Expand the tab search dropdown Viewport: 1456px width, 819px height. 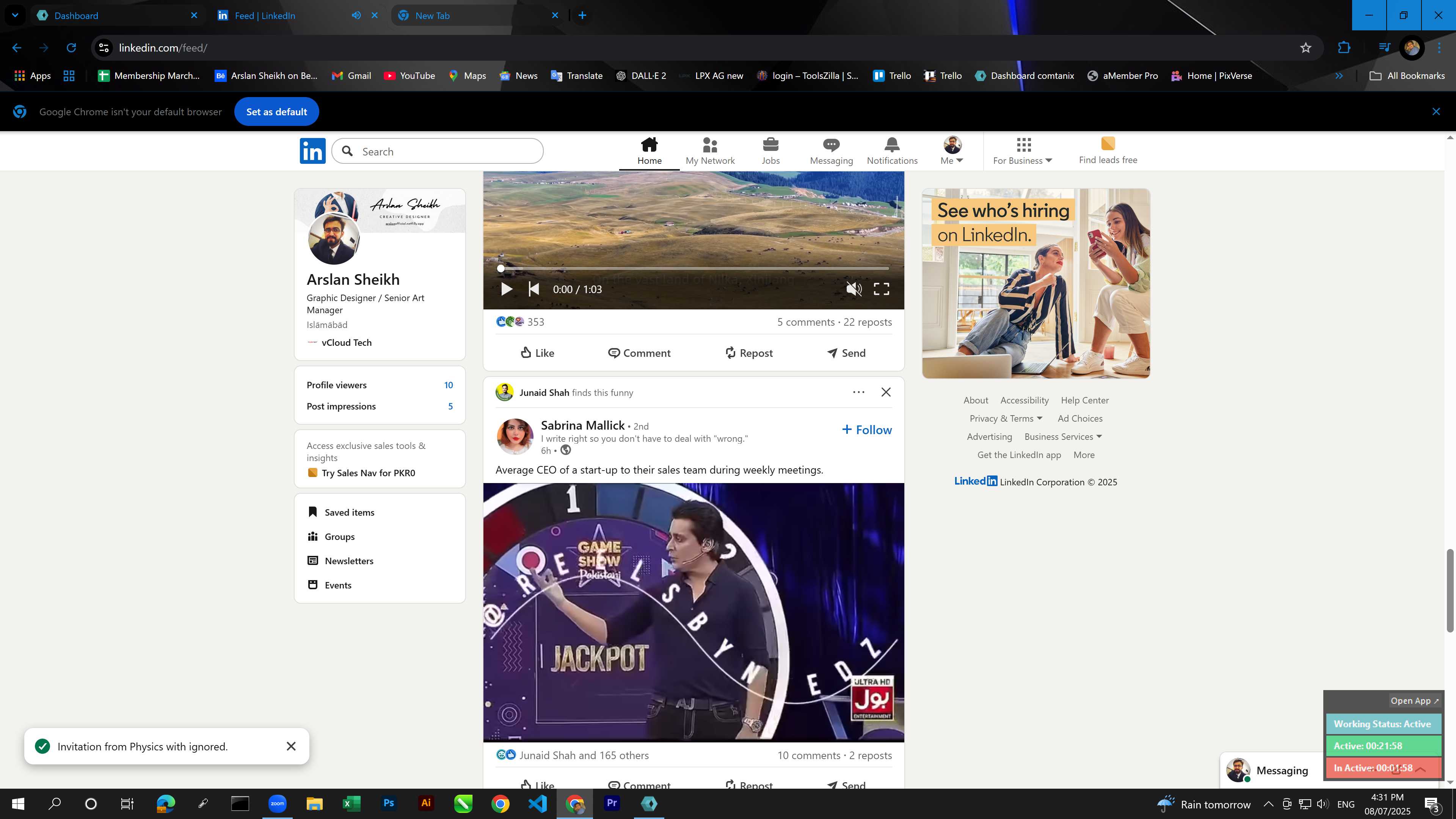[x=15, y=15]
